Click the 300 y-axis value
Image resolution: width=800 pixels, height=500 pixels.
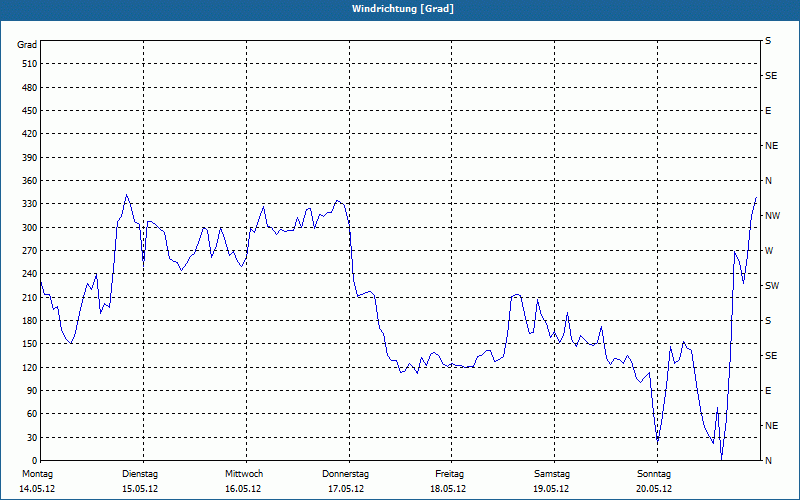(29, 228)
